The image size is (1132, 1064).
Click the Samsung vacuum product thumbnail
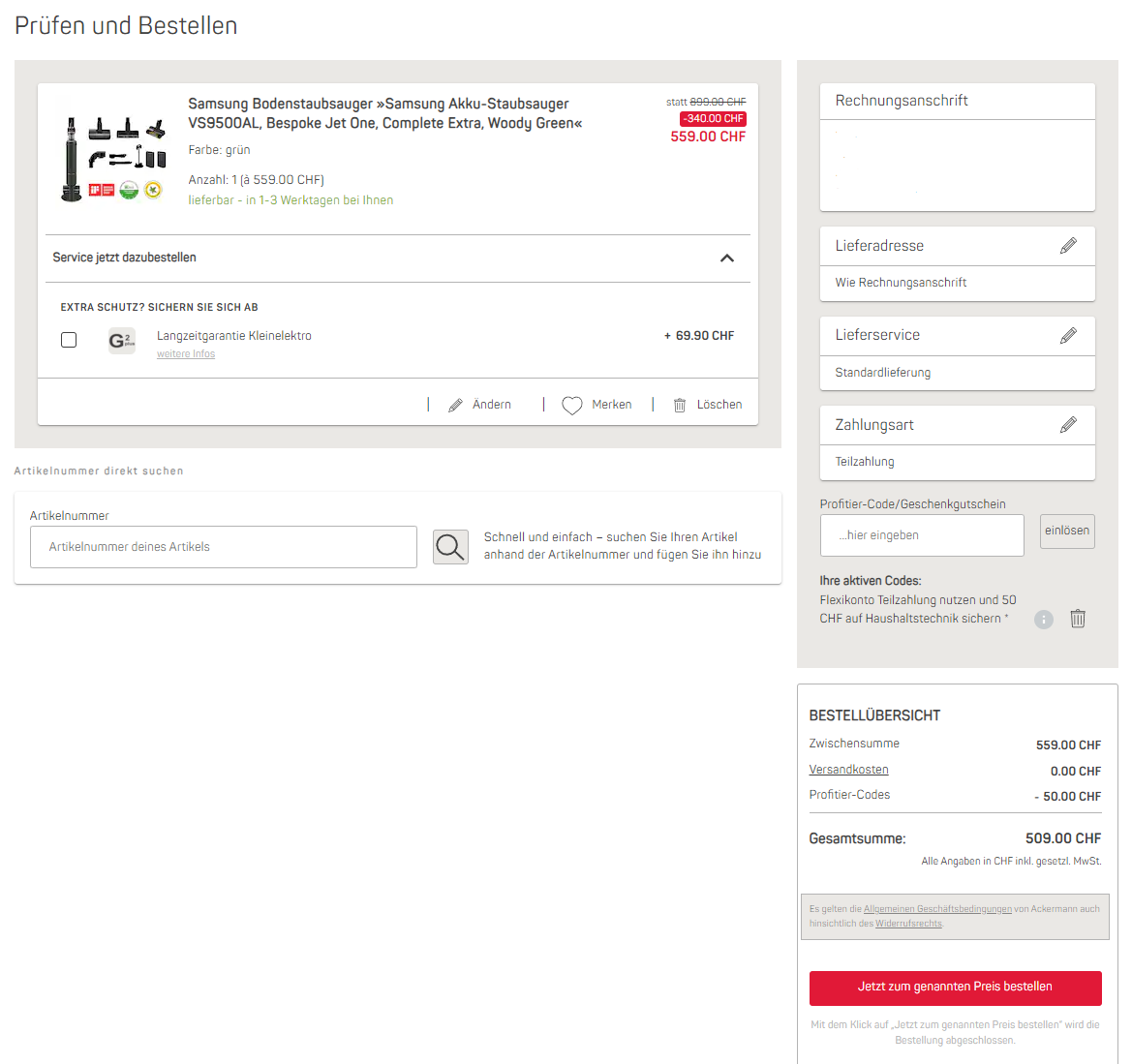112,159
